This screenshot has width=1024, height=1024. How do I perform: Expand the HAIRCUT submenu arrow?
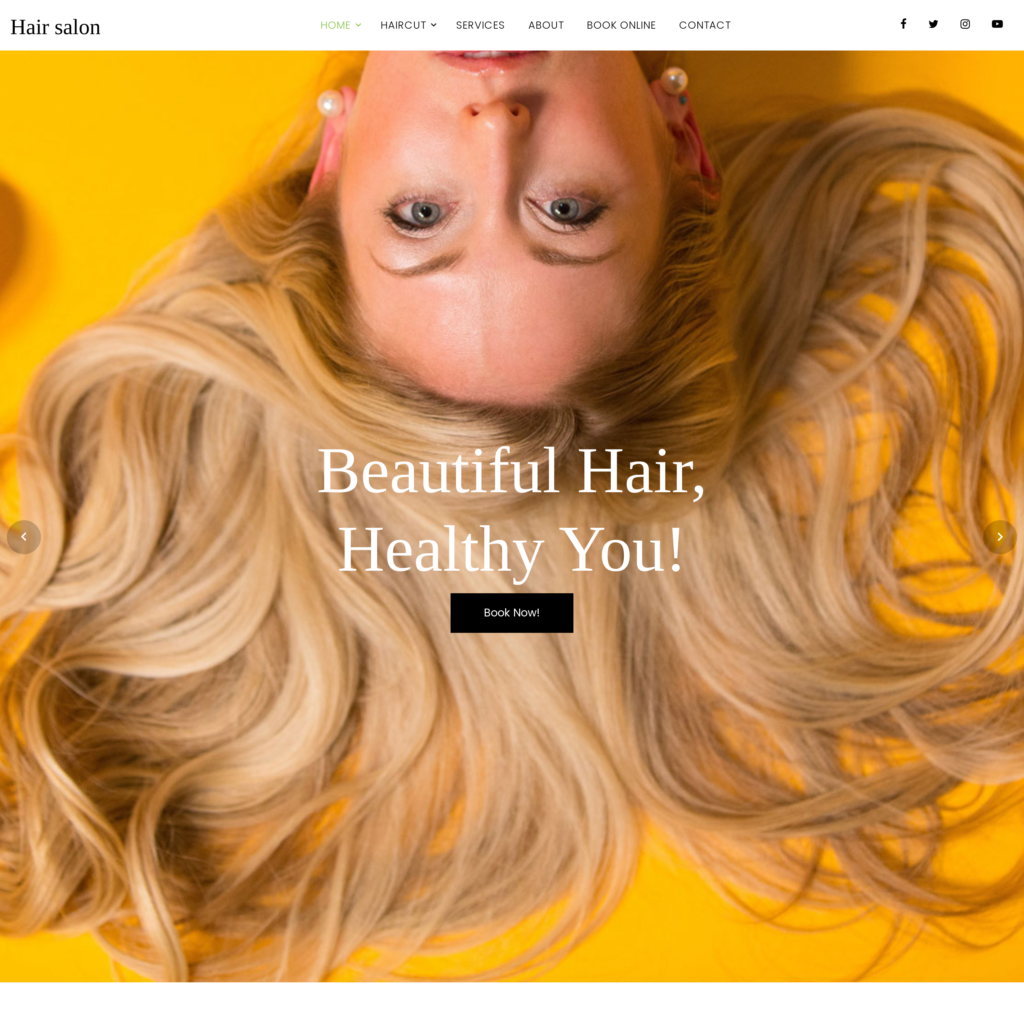click(433, 25)
